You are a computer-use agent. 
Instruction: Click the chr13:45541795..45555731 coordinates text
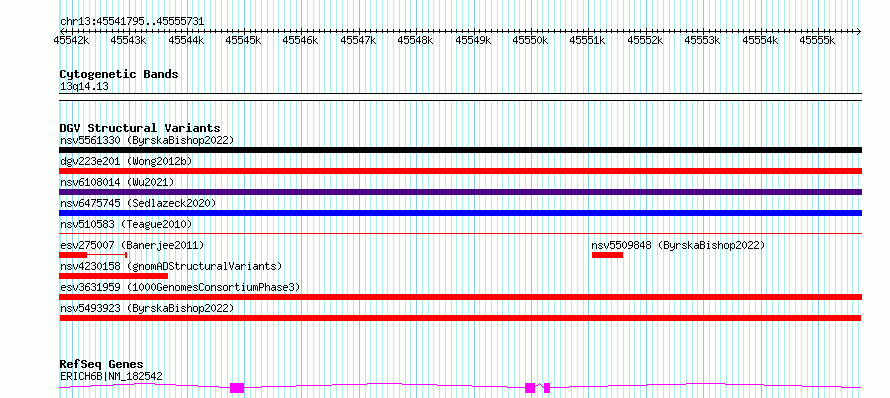[132, 22]
